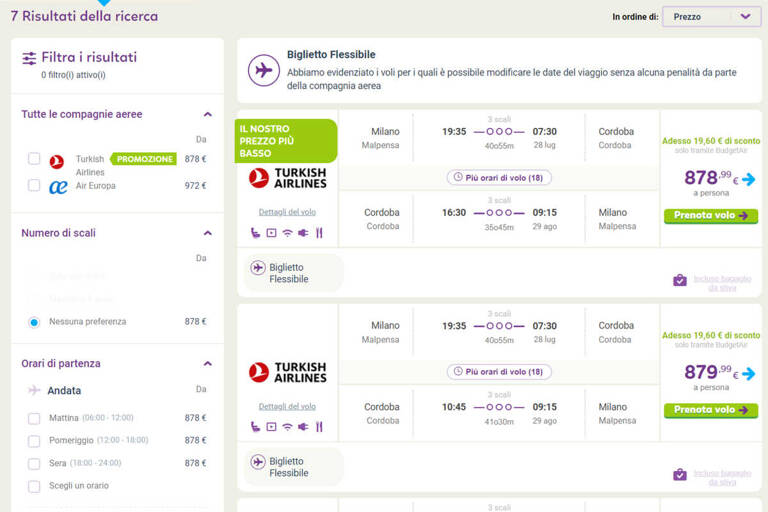768x512 pixels.
Task: Click meal cutlery icon on 879,99 € flight
Action: point(319,427)
